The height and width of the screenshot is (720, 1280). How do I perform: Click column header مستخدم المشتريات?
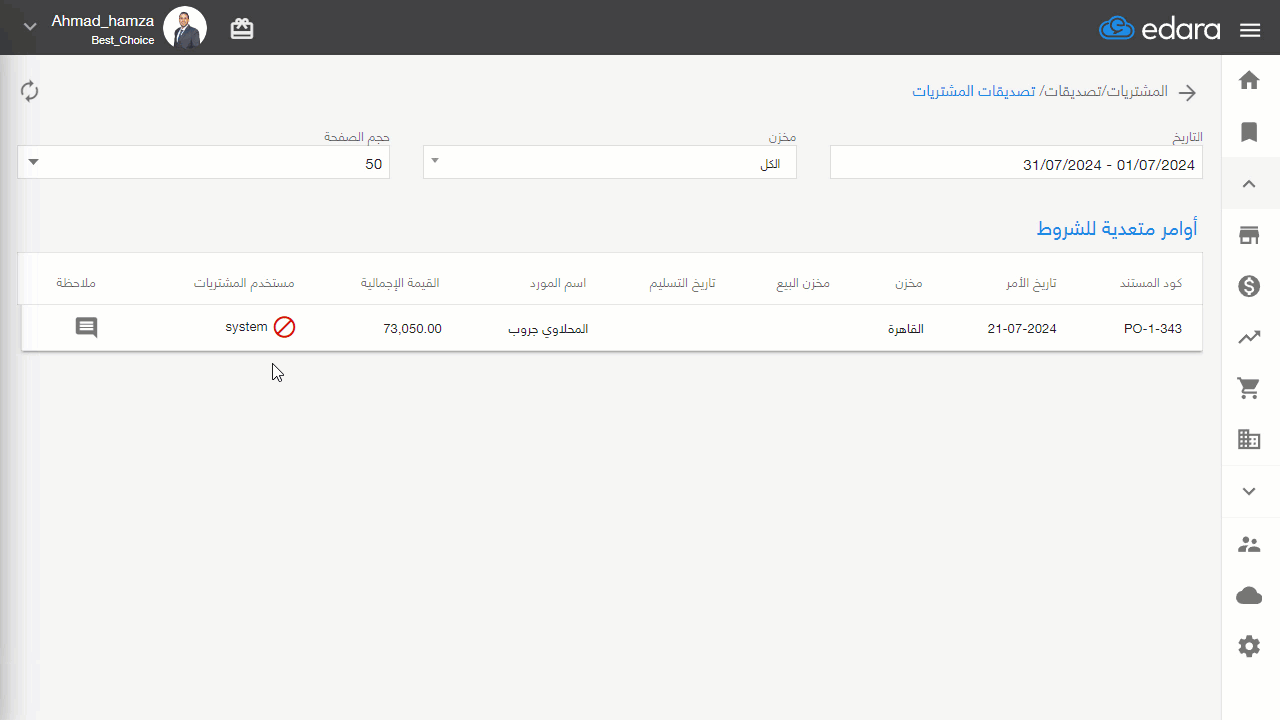pyautogui.click(x=244, y=283)
